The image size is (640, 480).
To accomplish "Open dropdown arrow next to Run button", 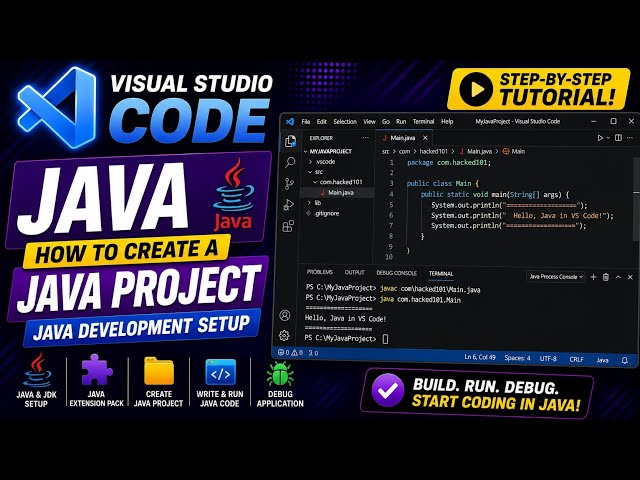I will [608, 138].
